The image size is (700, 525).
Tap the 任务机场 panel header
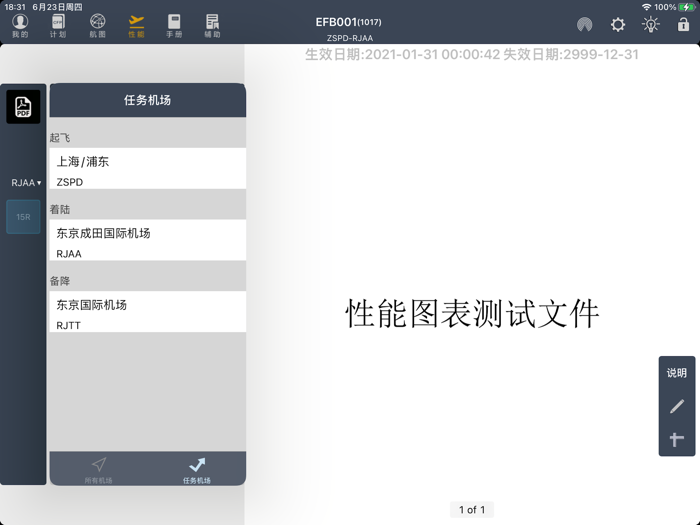[x=148, y=100]
